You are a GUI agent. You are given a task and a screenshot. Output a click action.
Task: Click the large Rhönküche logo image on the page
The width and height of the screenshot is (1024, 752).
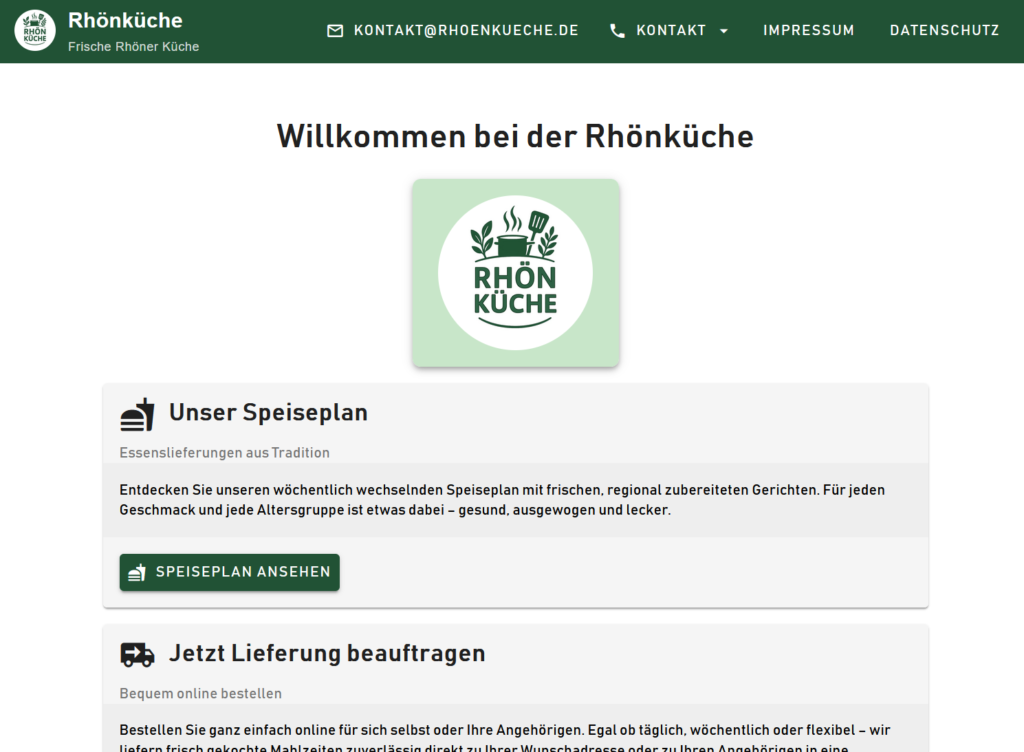(x=515, y=272)
